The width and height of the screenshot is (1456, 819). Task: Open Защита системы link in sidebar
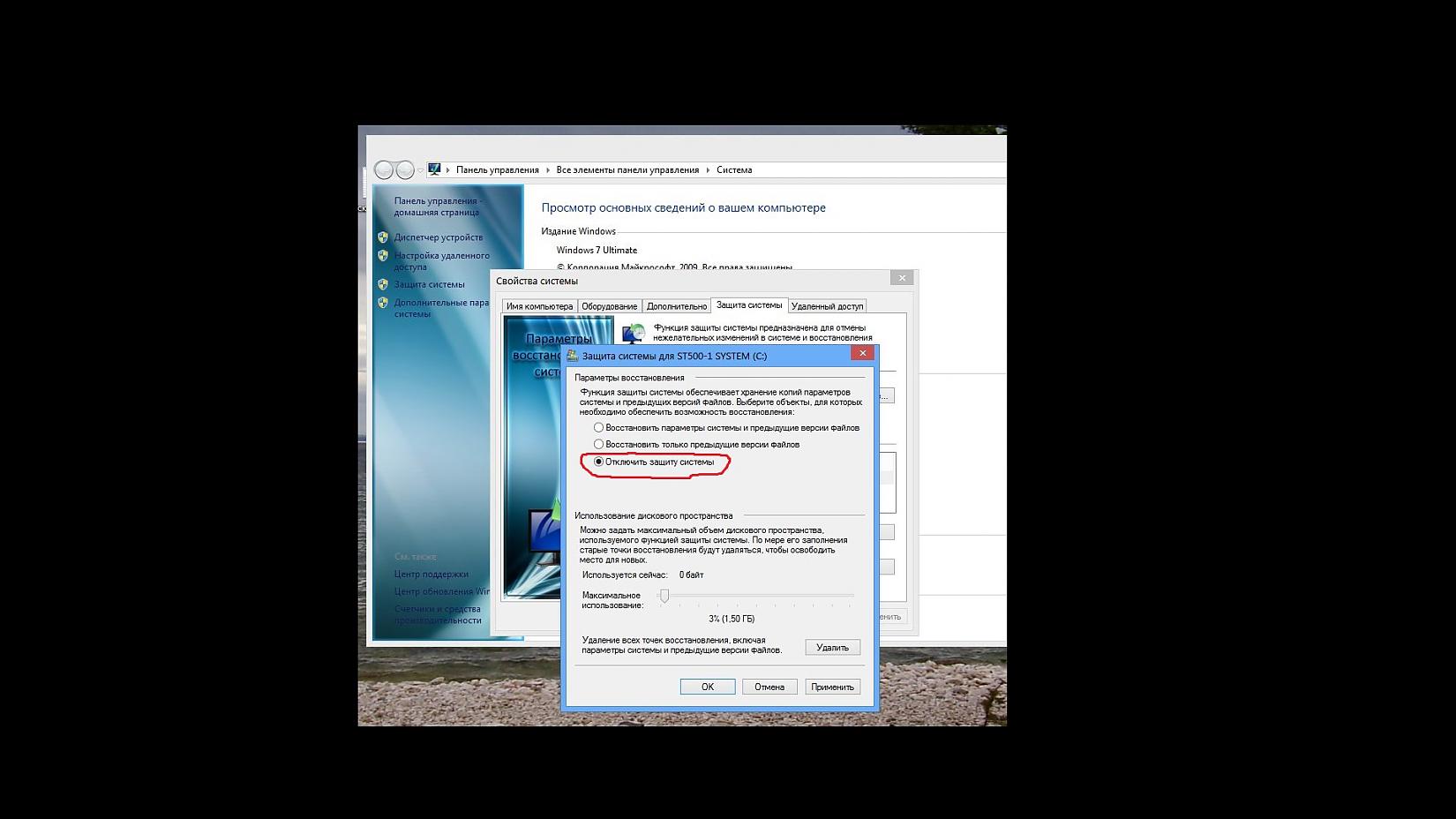(429, 284)
